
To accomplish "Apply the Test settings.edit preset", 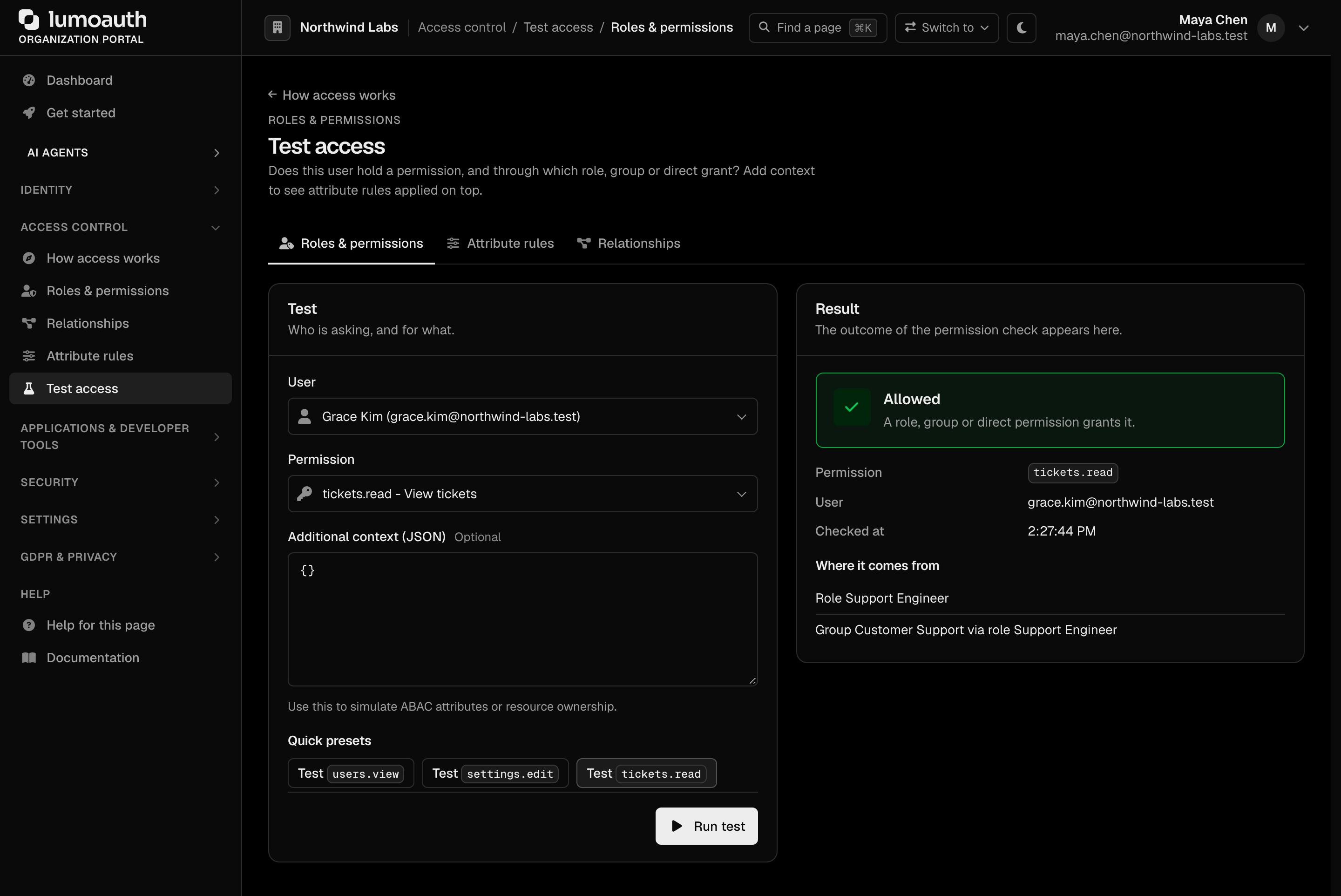I will 495,773.
